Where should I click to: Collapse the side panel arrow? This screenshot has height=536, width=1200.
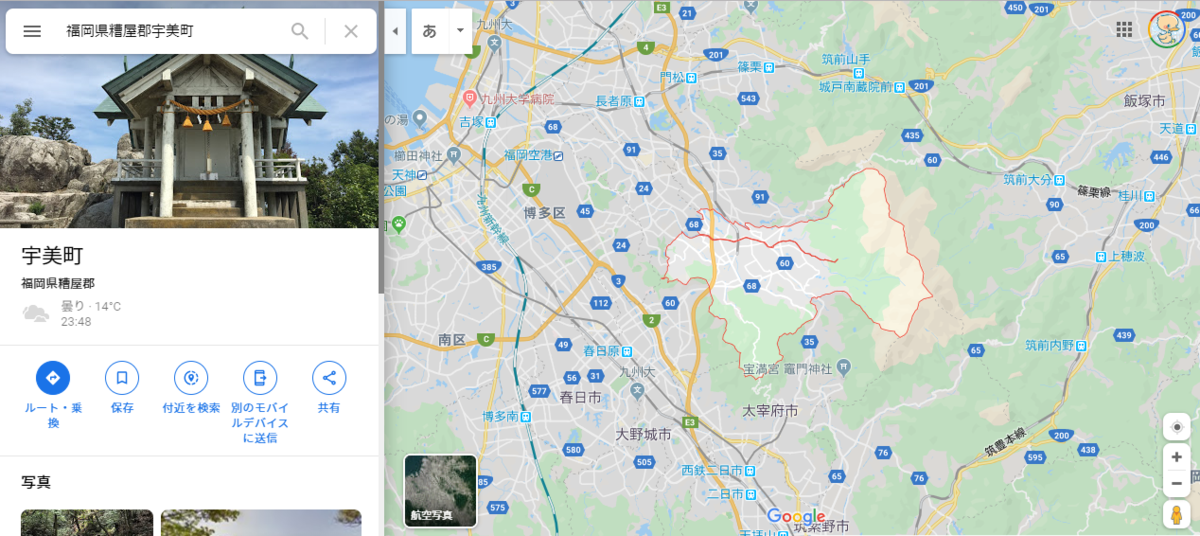click(x=395, y=31)
